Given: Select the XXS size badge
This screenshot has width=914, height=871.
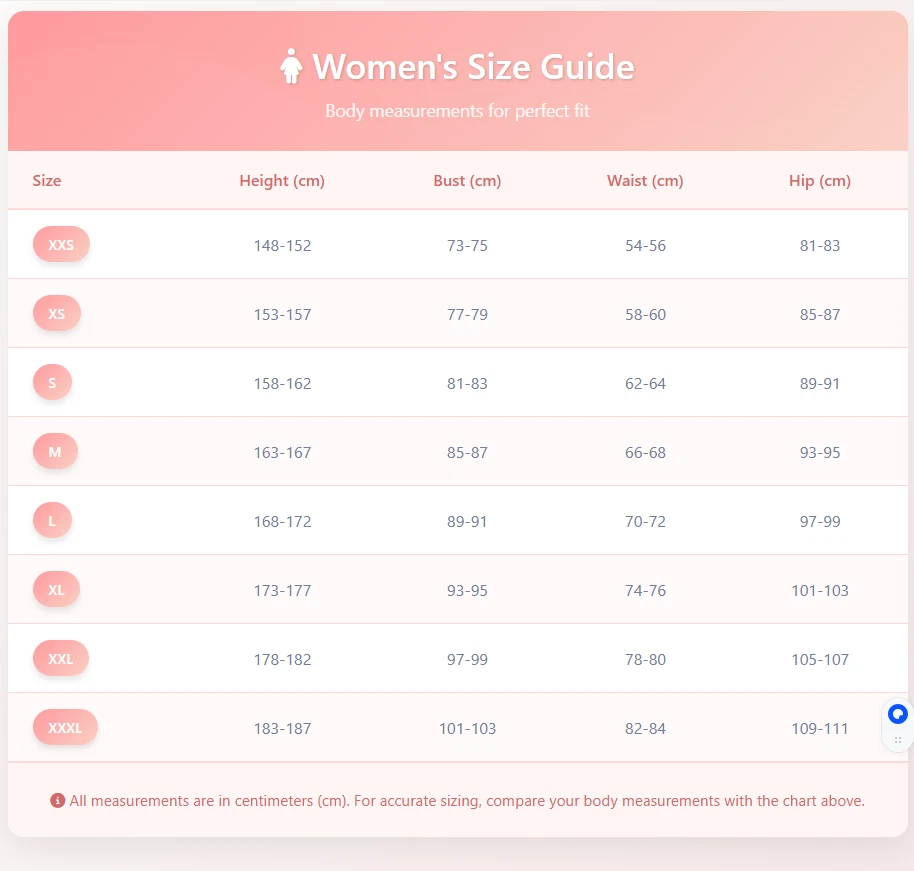Looking at the screenshot, I should pos(61,245).
